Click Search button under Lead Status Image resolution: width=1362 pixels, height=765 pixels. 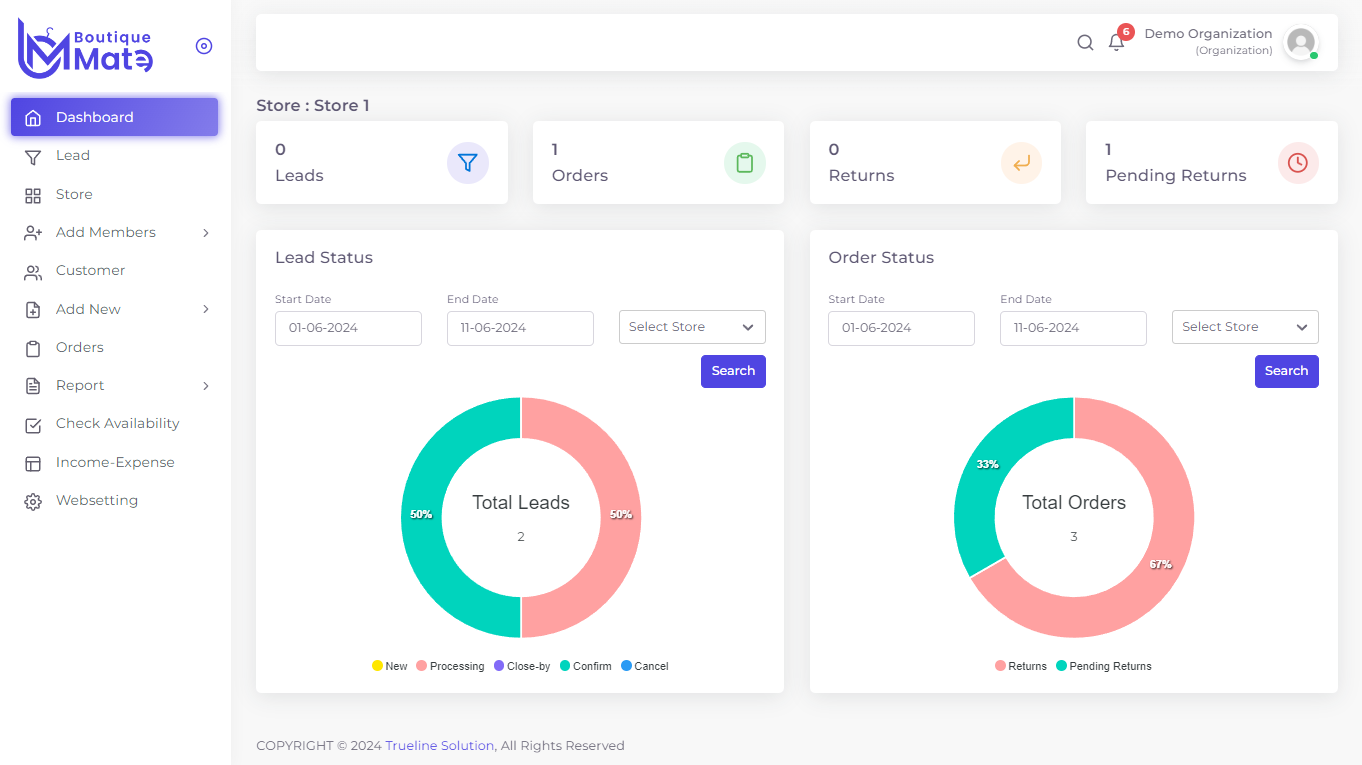pos(733,371)
